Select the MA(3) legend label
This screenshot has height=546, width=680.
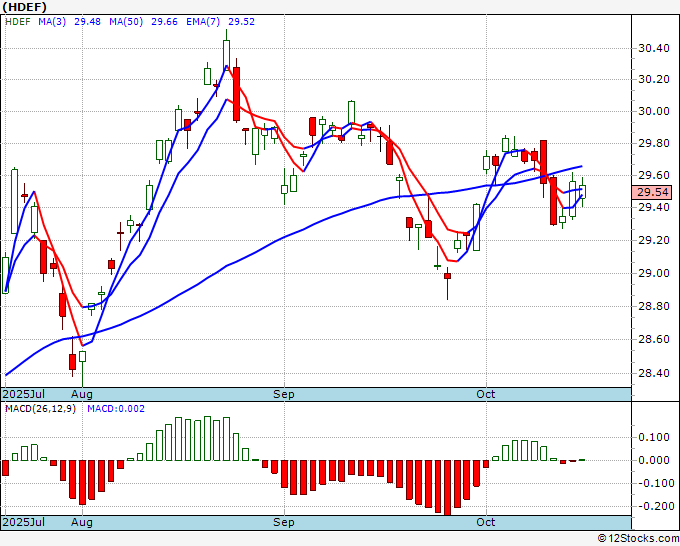[x=52, y=22]
